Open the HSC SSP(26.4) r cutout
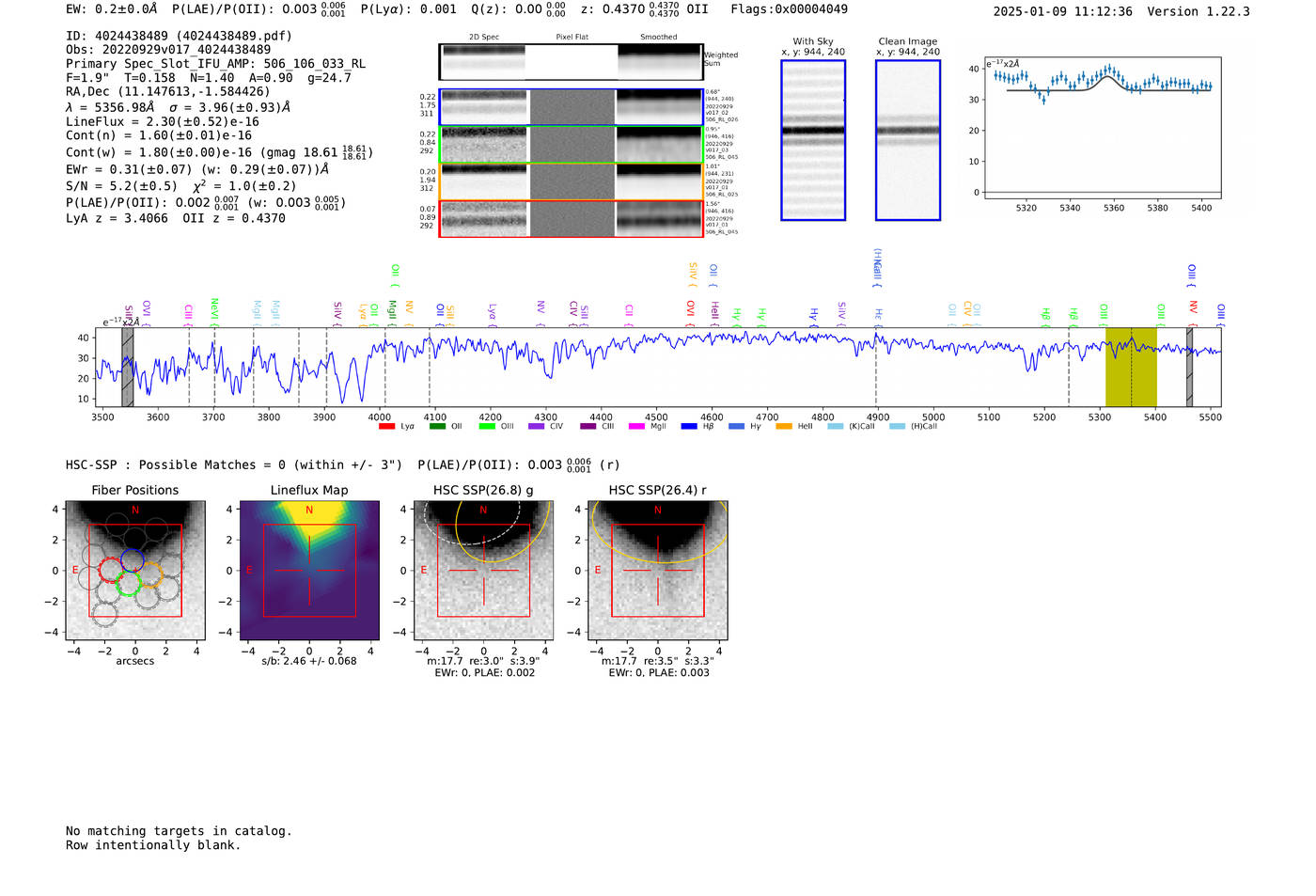1316x896 pixels. click(658, 571)
